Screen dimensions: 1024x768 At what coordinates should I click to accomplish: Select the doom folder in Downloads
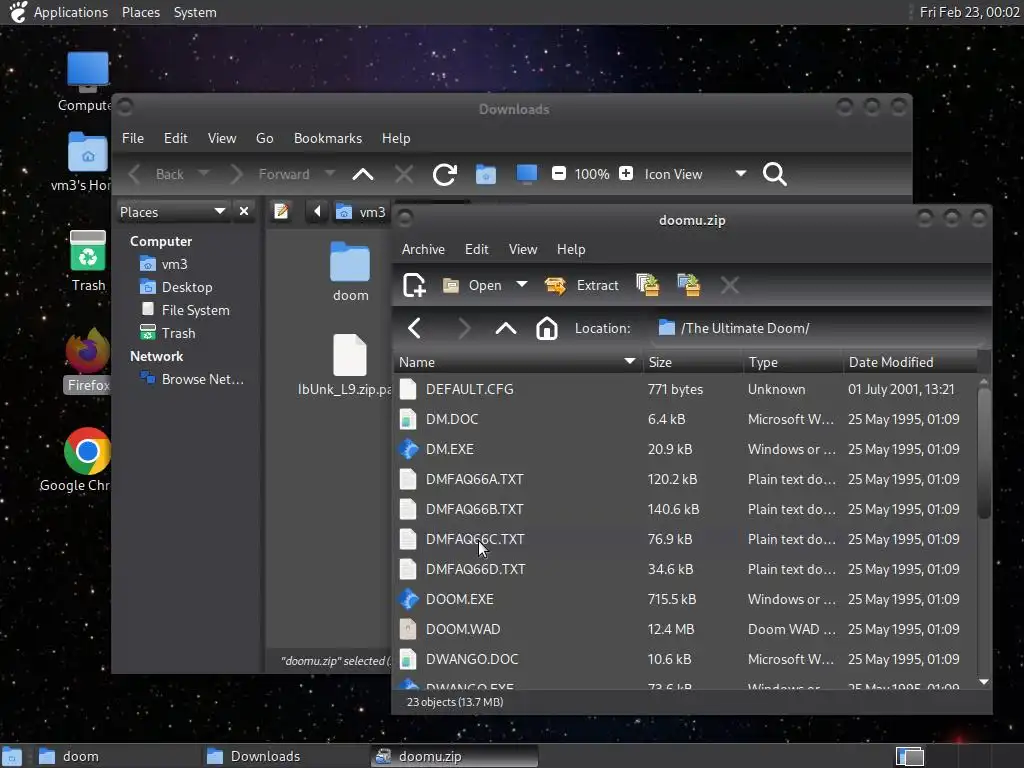point(350,271)
